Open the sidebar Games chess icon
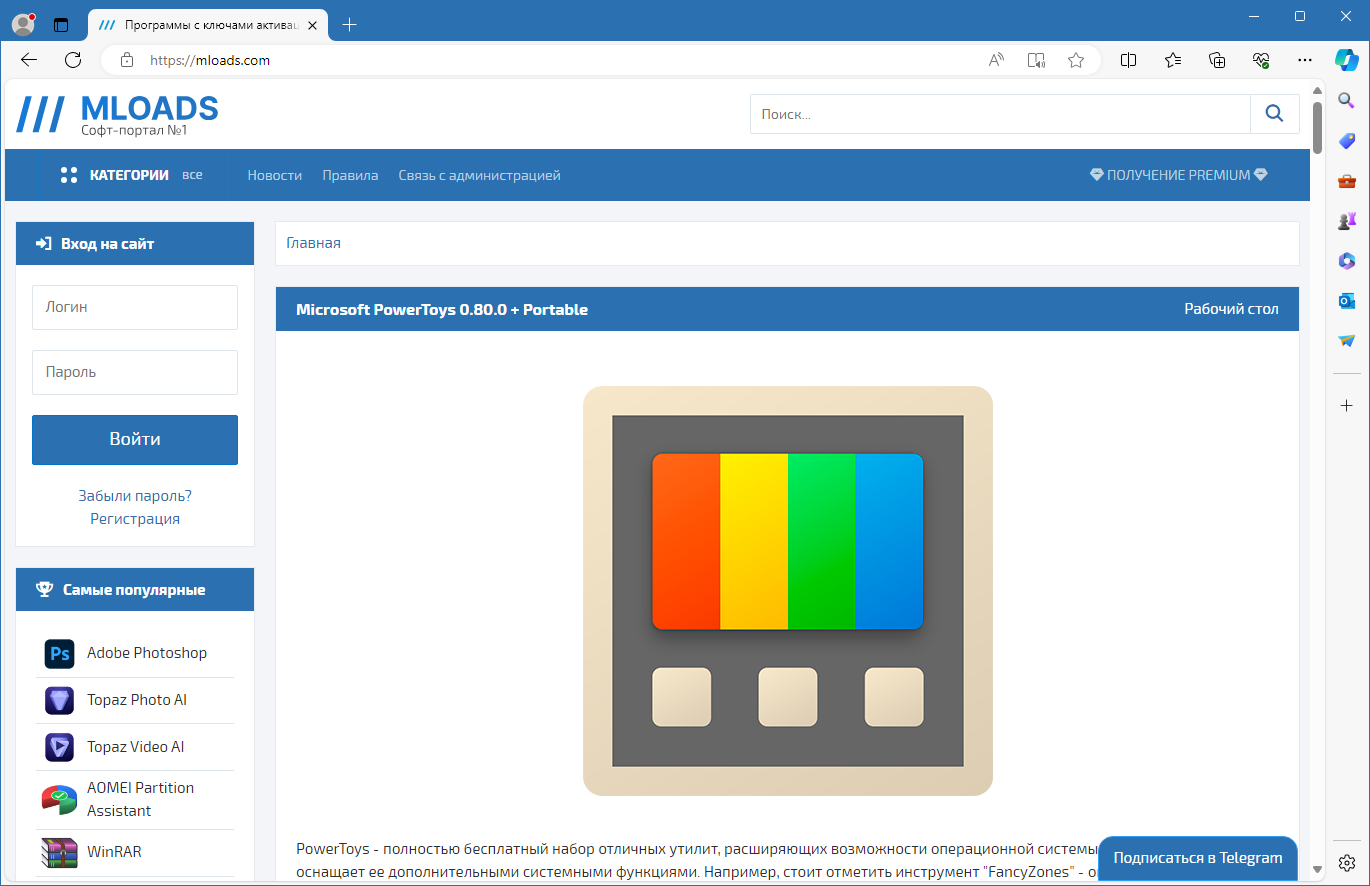 pos(1347,221)
